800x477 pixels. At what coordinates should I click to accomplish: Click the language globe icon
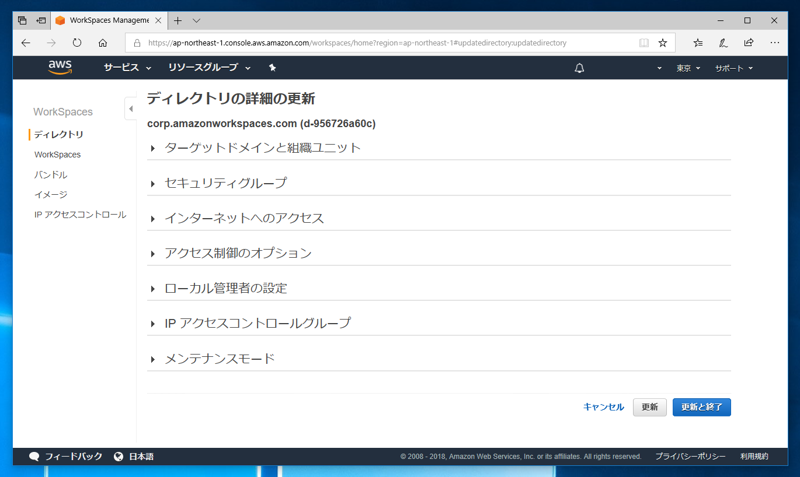(x=118, y=457)
